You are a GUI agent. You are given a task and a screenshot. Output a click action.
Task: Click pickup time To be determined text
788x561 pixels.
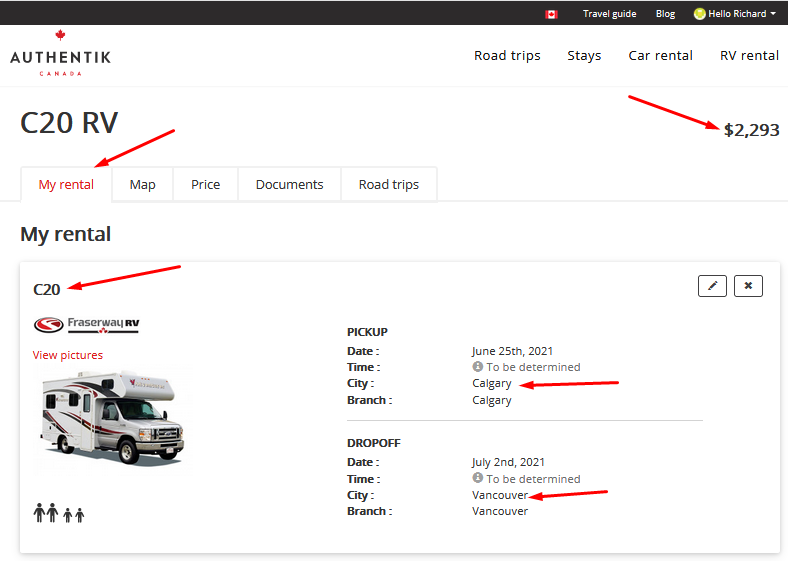click(x=533, y=367)
